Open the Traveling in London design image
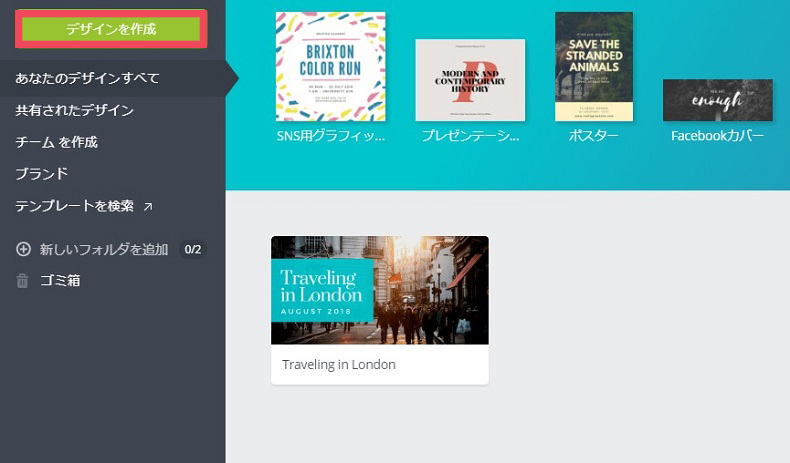790x463 pixels. click(379, 290)
